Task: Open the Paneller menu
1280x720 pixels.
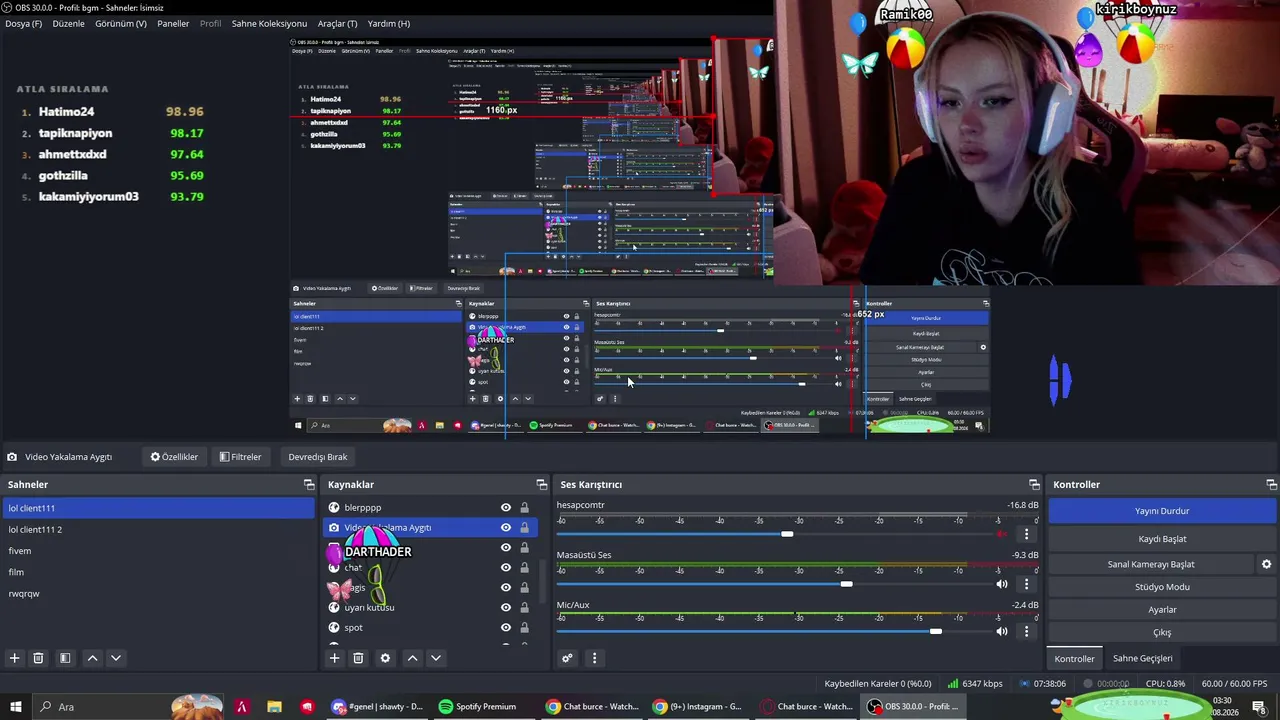Action: click(x=173, y=23)
